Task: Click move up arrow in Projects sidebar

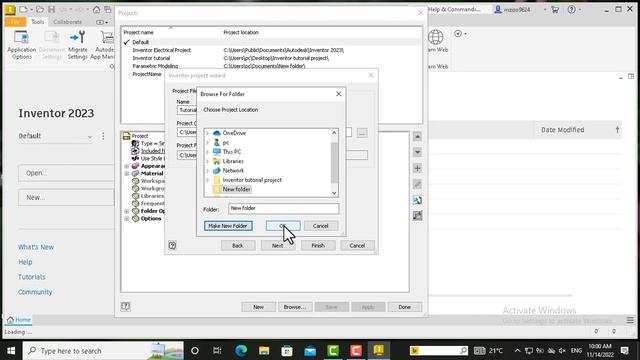Action: coord(417,136)
